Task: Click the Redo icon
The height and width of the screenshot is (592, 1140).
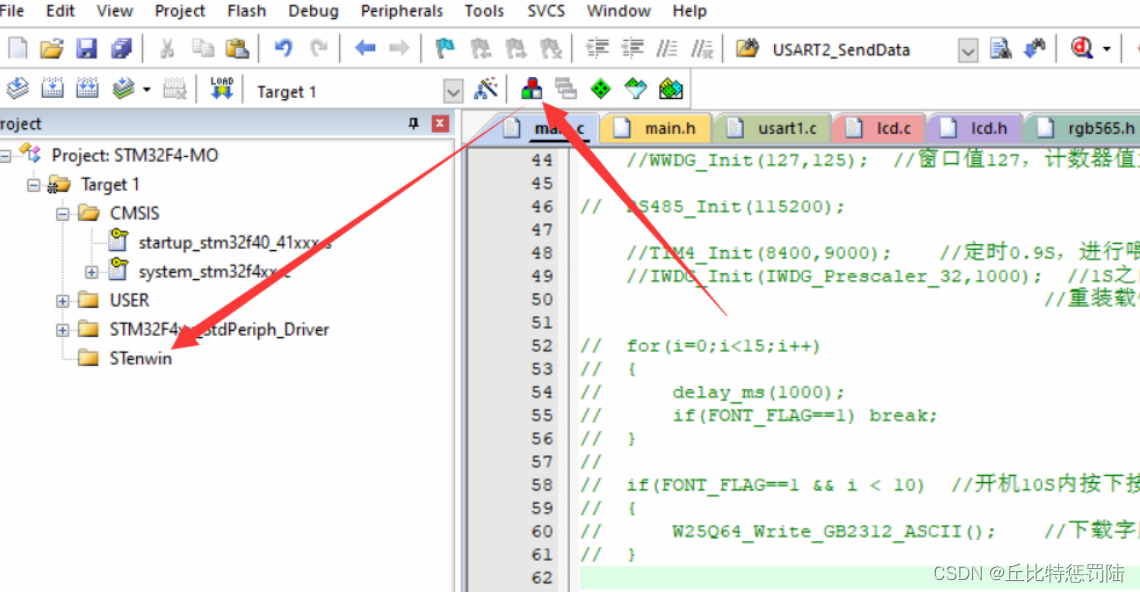Action: [x=318, y=49]
